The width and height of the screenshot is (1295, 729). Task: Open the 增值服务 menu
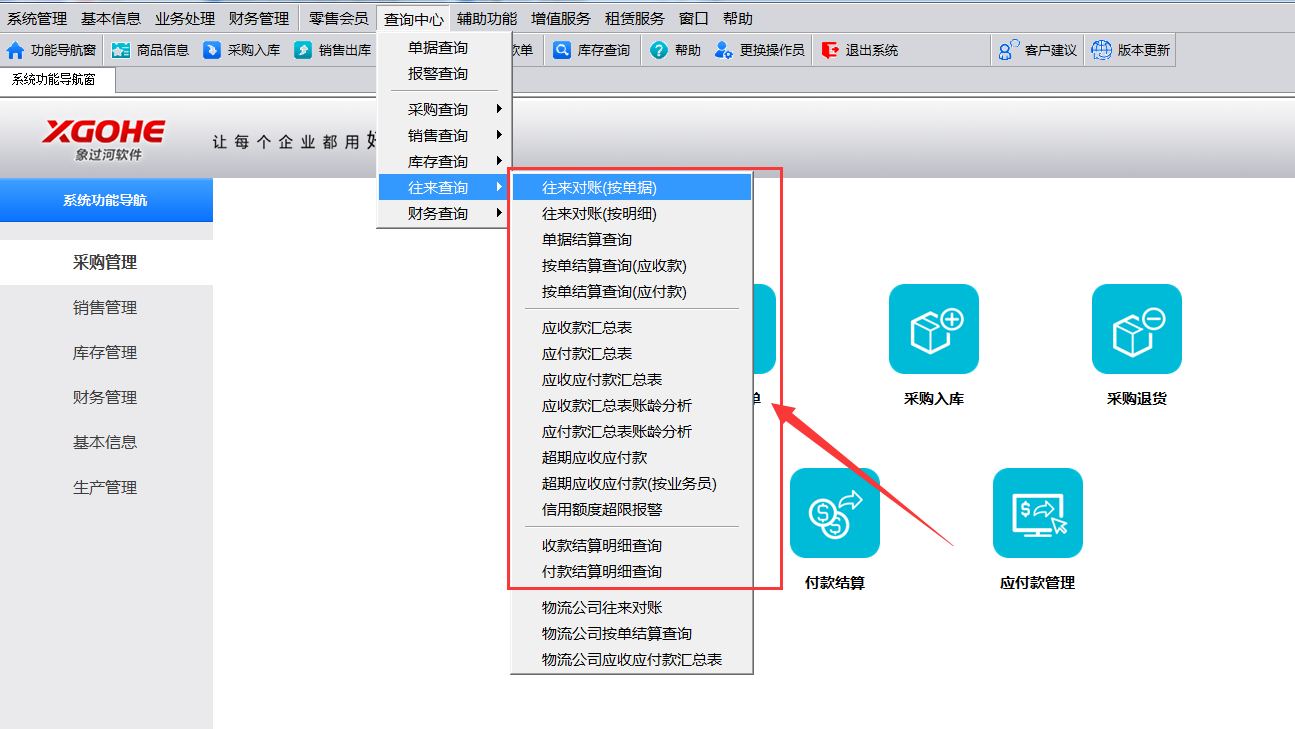[x=561, y=18]
